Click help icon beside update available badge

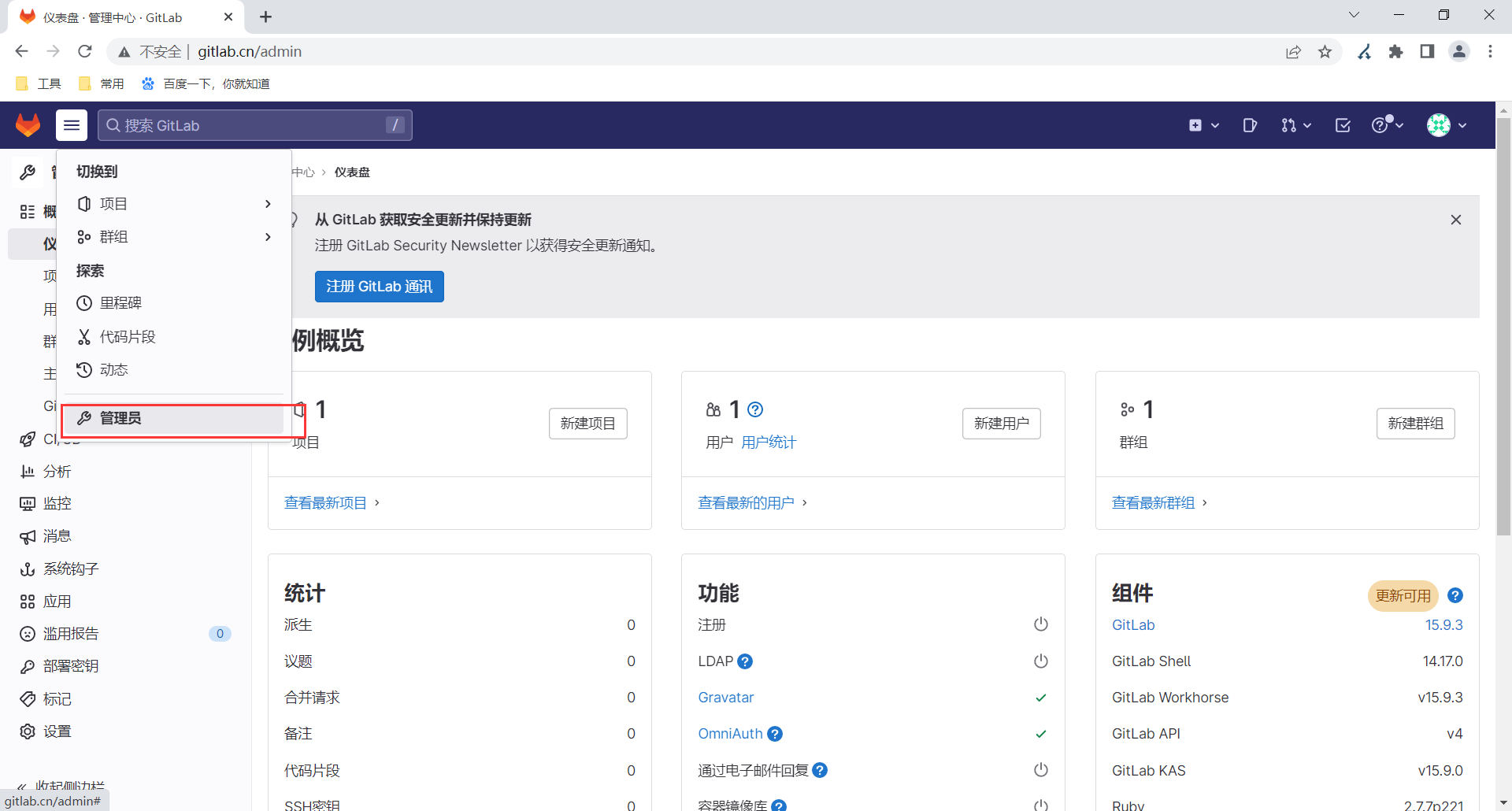(1455, 596)
